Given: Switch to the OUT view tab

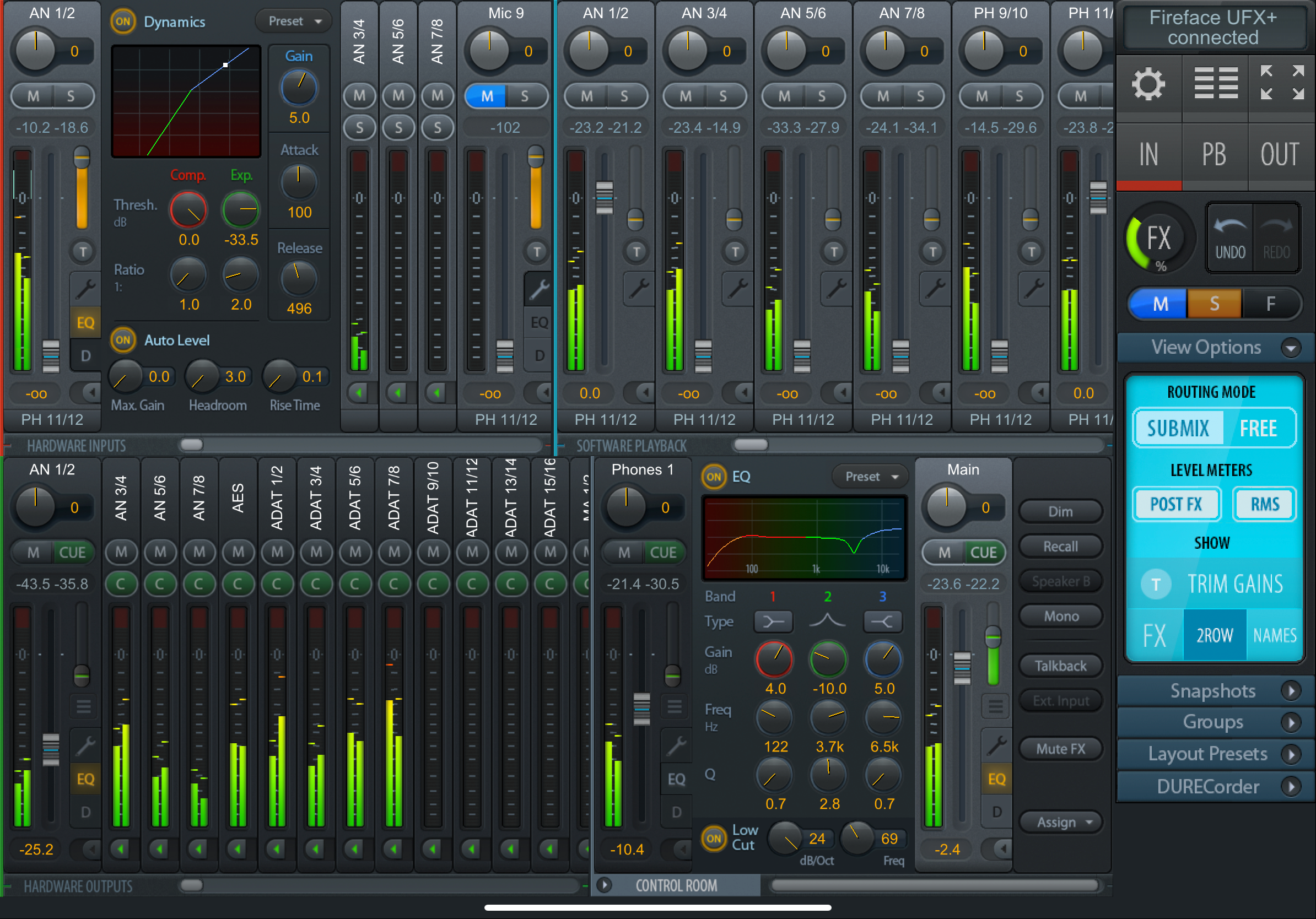Looking at the screenshot, I should (1279, 155).
